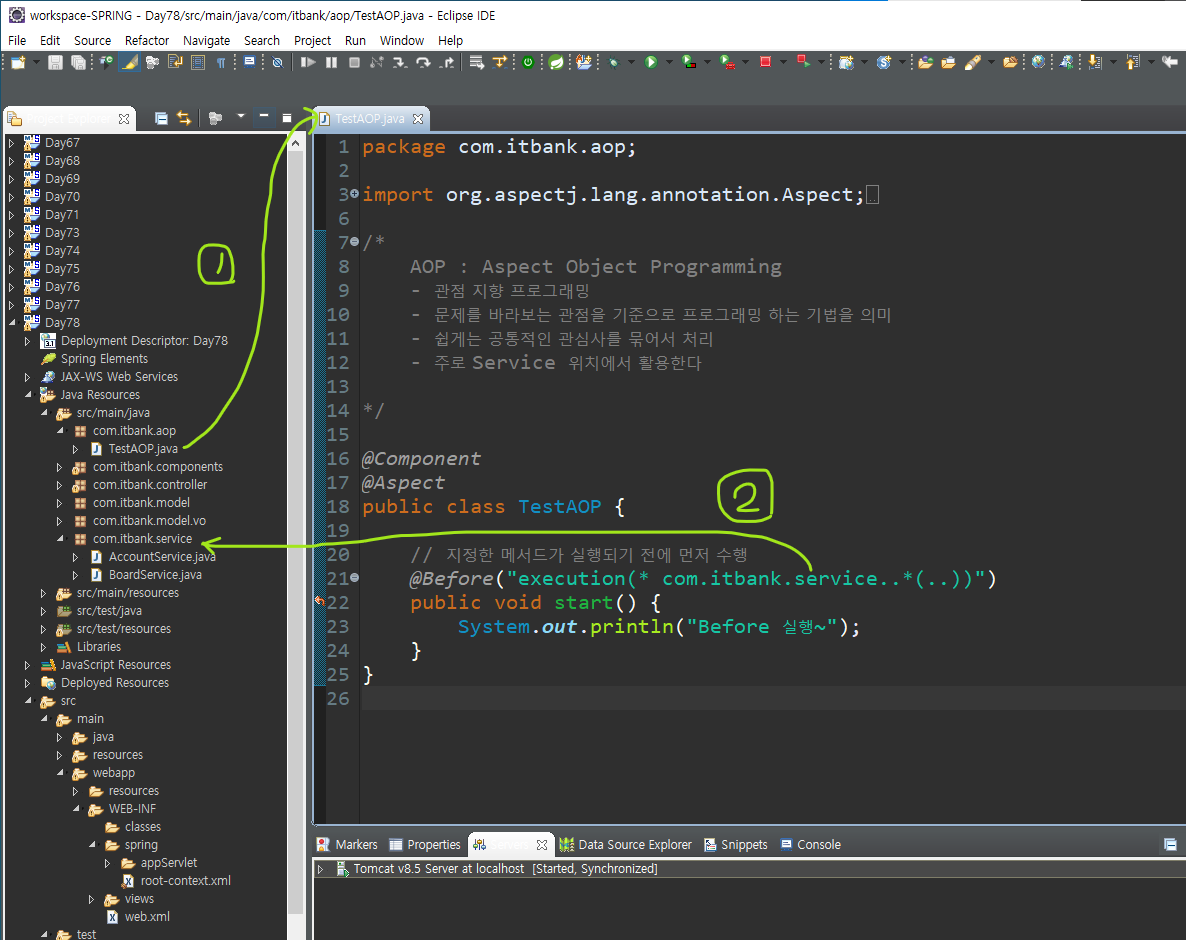Close the TestAOP.java editor tab
Screen dimensions: 1186x940
pos(418,119)
